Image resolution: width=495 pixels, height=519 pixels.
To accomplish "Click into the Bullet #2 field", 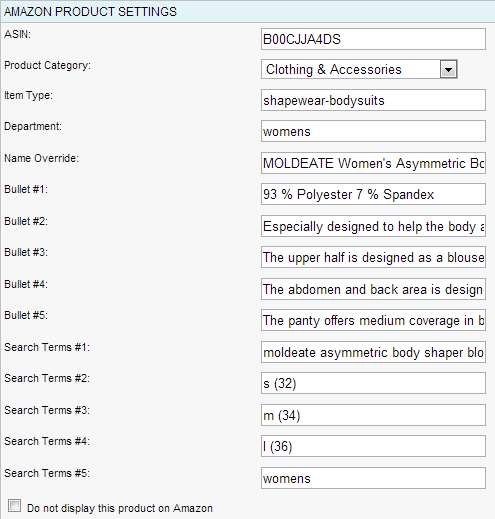I will click(x=373, y=226).
